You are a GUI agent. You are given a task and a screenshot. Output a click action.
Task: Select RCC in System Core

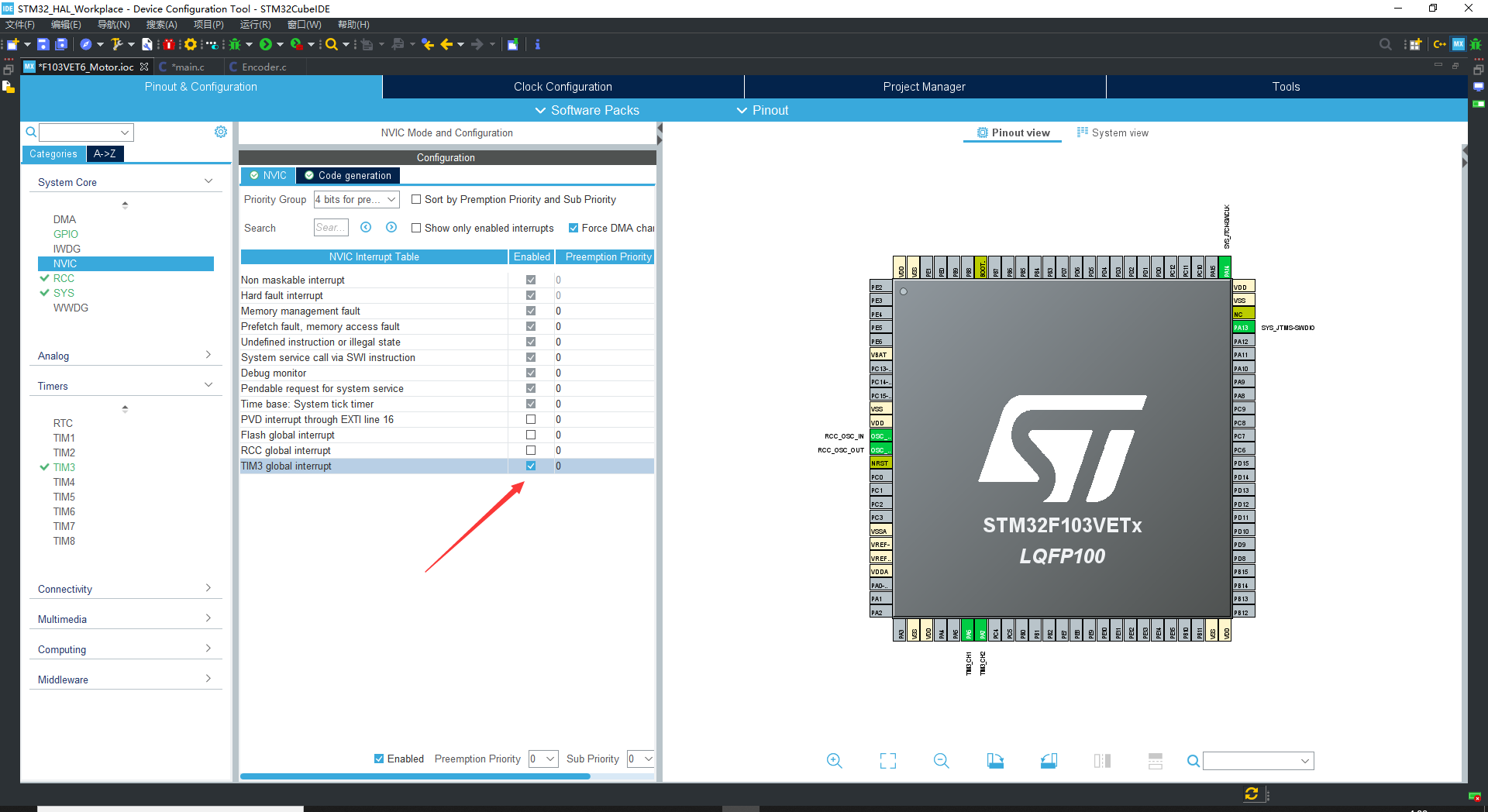point(64,278)
